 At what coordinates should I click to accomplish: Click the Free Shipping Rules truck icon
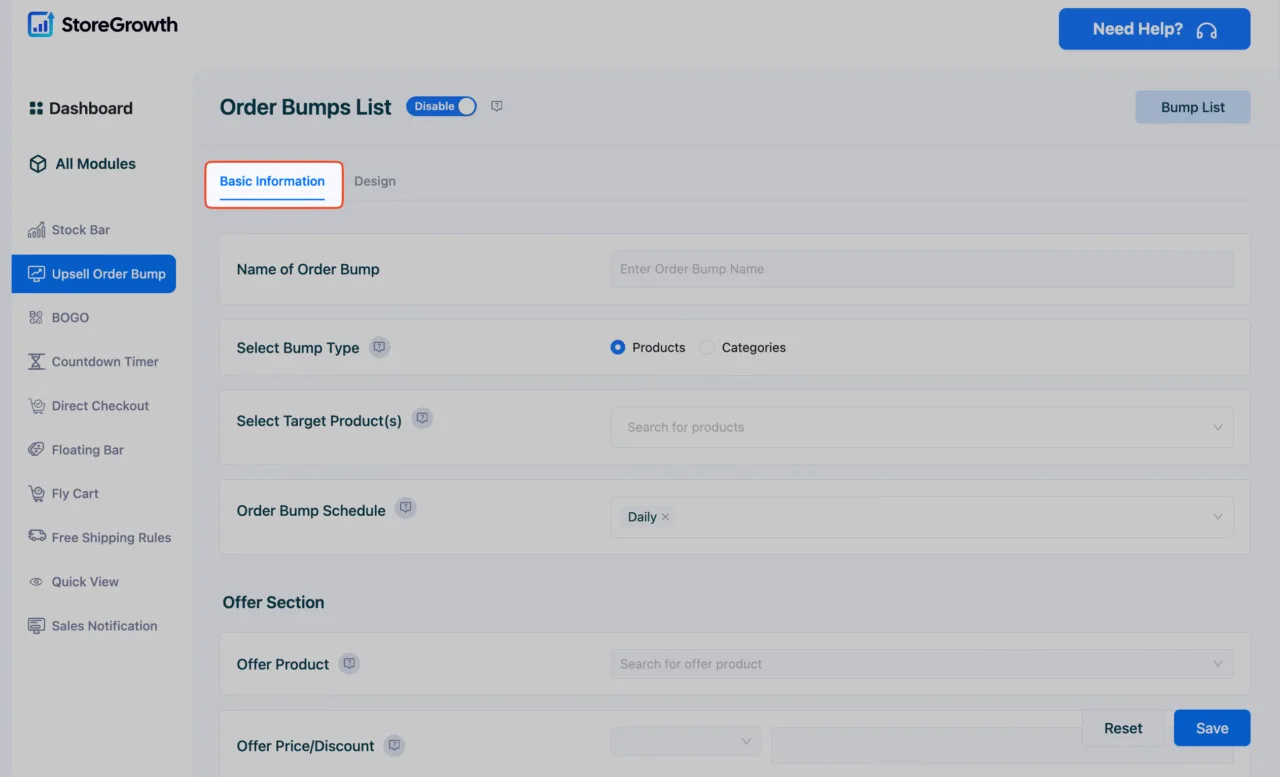point(37,537)
